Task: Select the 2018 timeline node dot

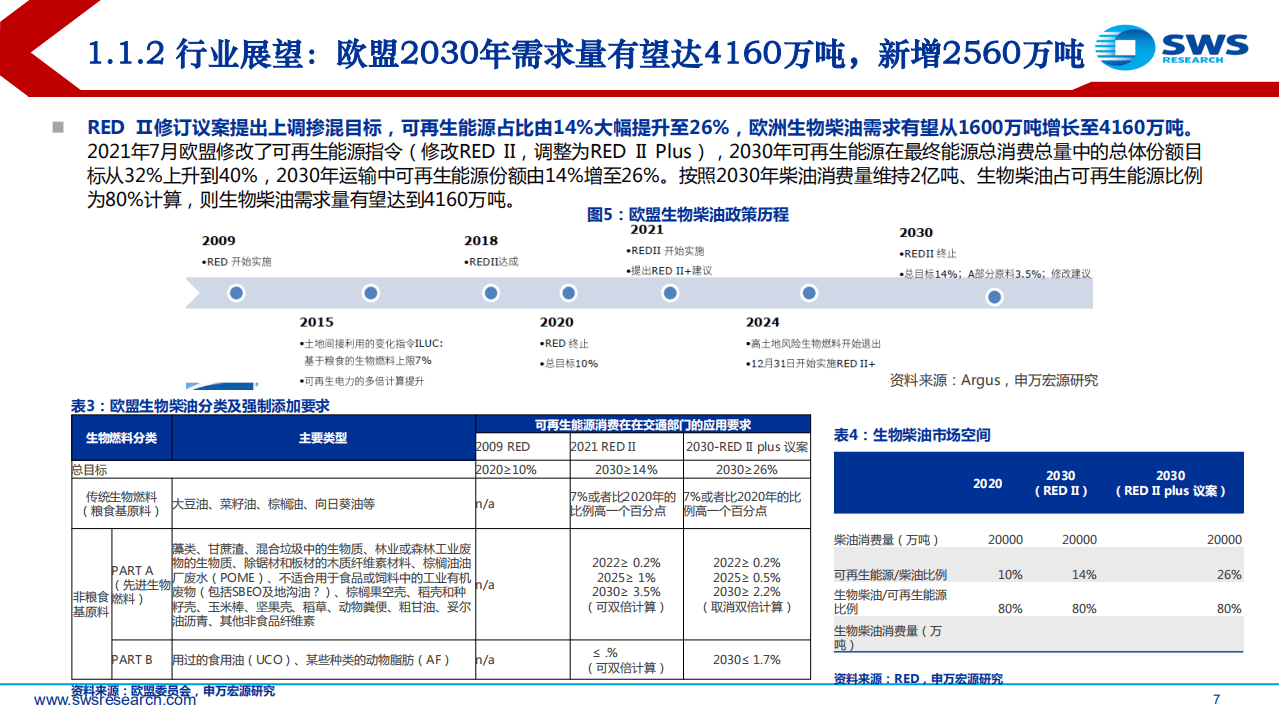Action: (x=490, y=294)
